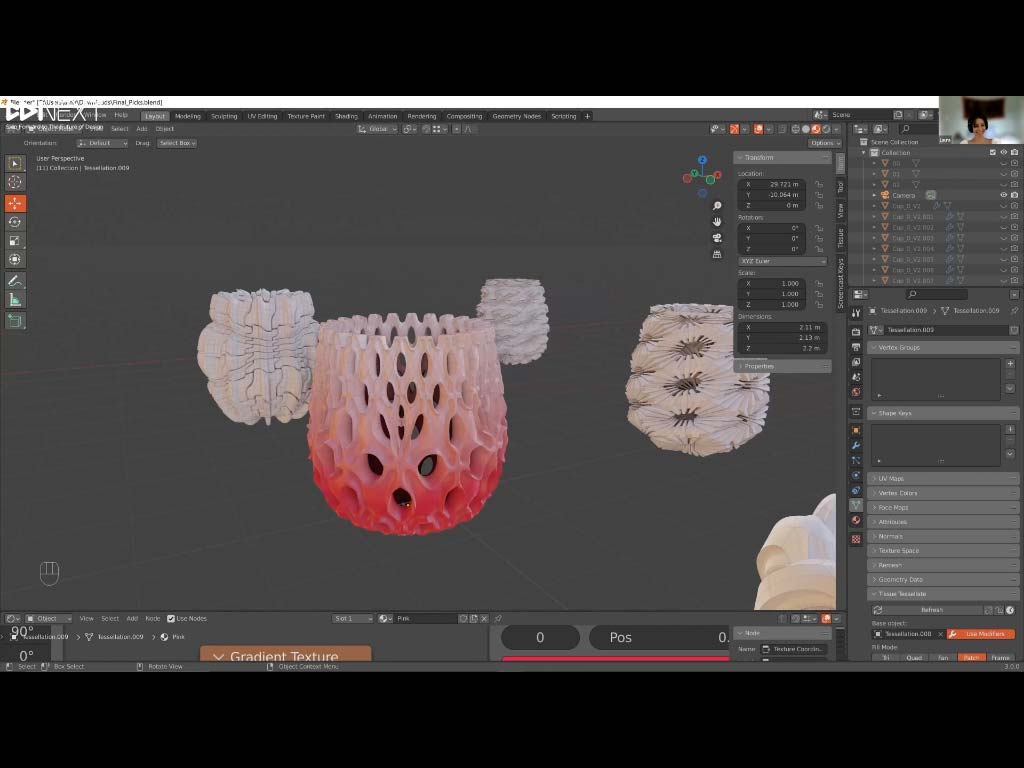Viewport: 1024px width, 768px height.
Task: Open the Help menu
Action: point(121,115)
